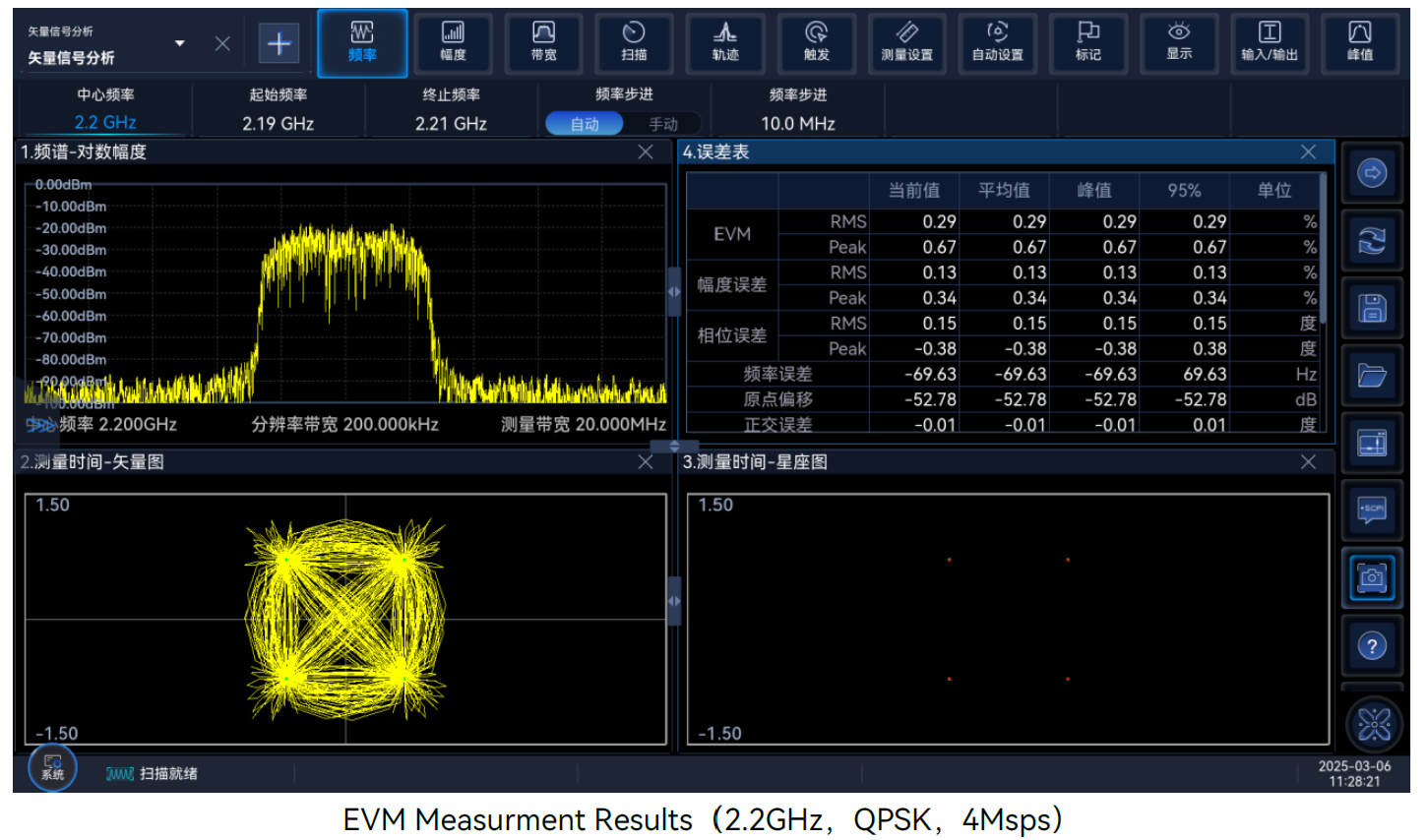Select the 峰值 column header in error table
The width and height of the screenshot is (1427, 840).
pyautogui.click(x=1093, y=190)
